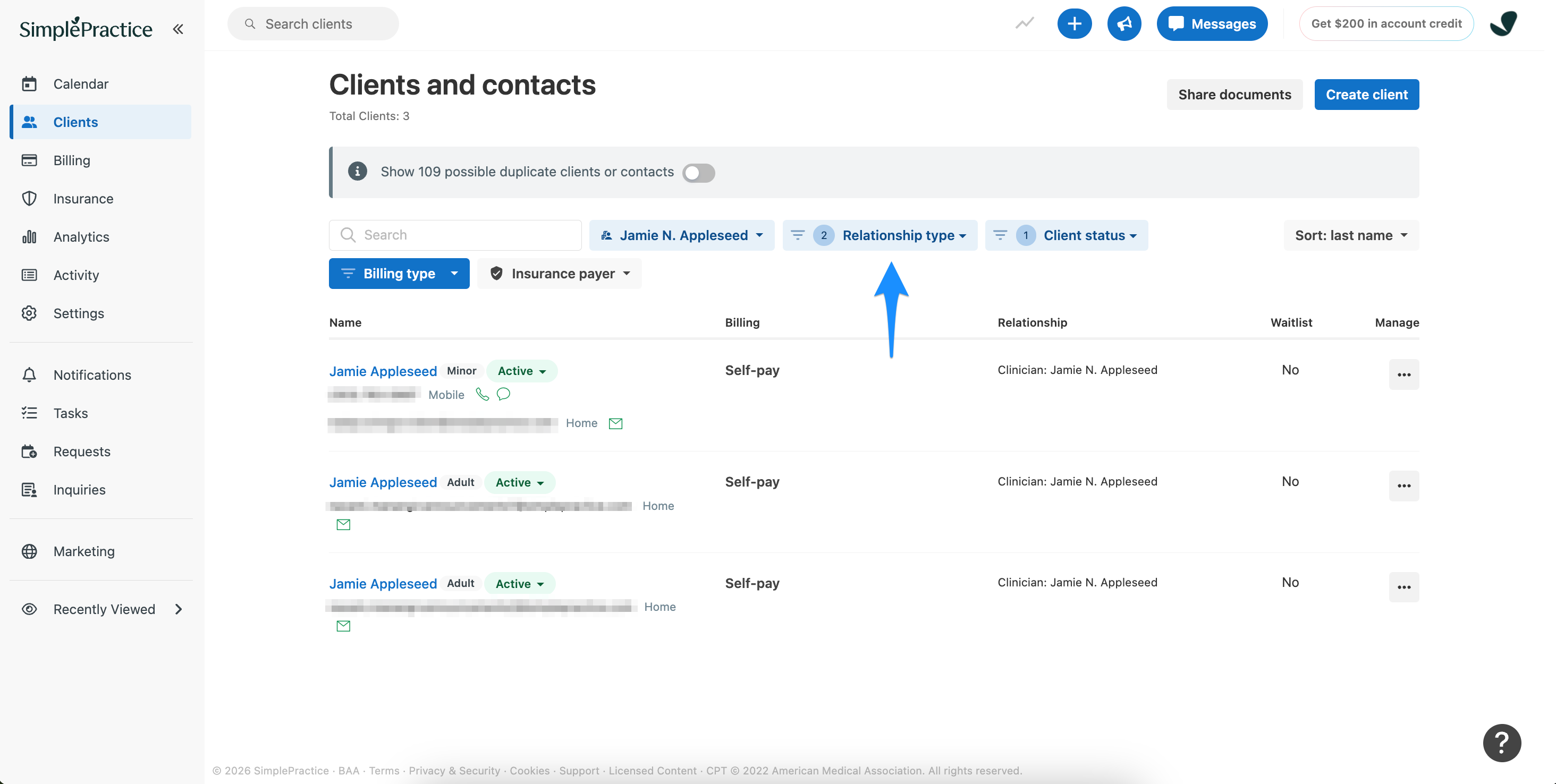Open the help question mark button
The height and width of the screenshot is (784, 1556).
point(1502,743)
